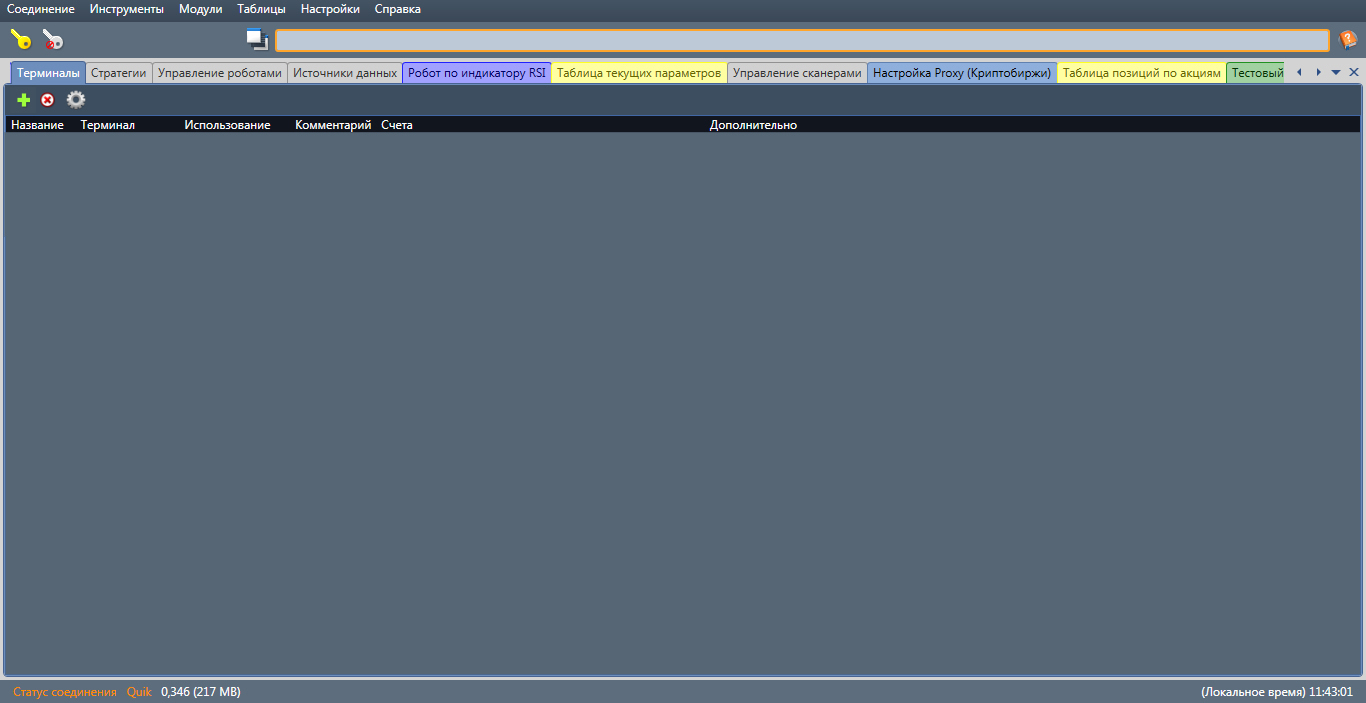Viewport: 1366px width, 703px height.
Task: Open Настройка Proxy (Криптобиржи) tab
Action: (962, 73)
